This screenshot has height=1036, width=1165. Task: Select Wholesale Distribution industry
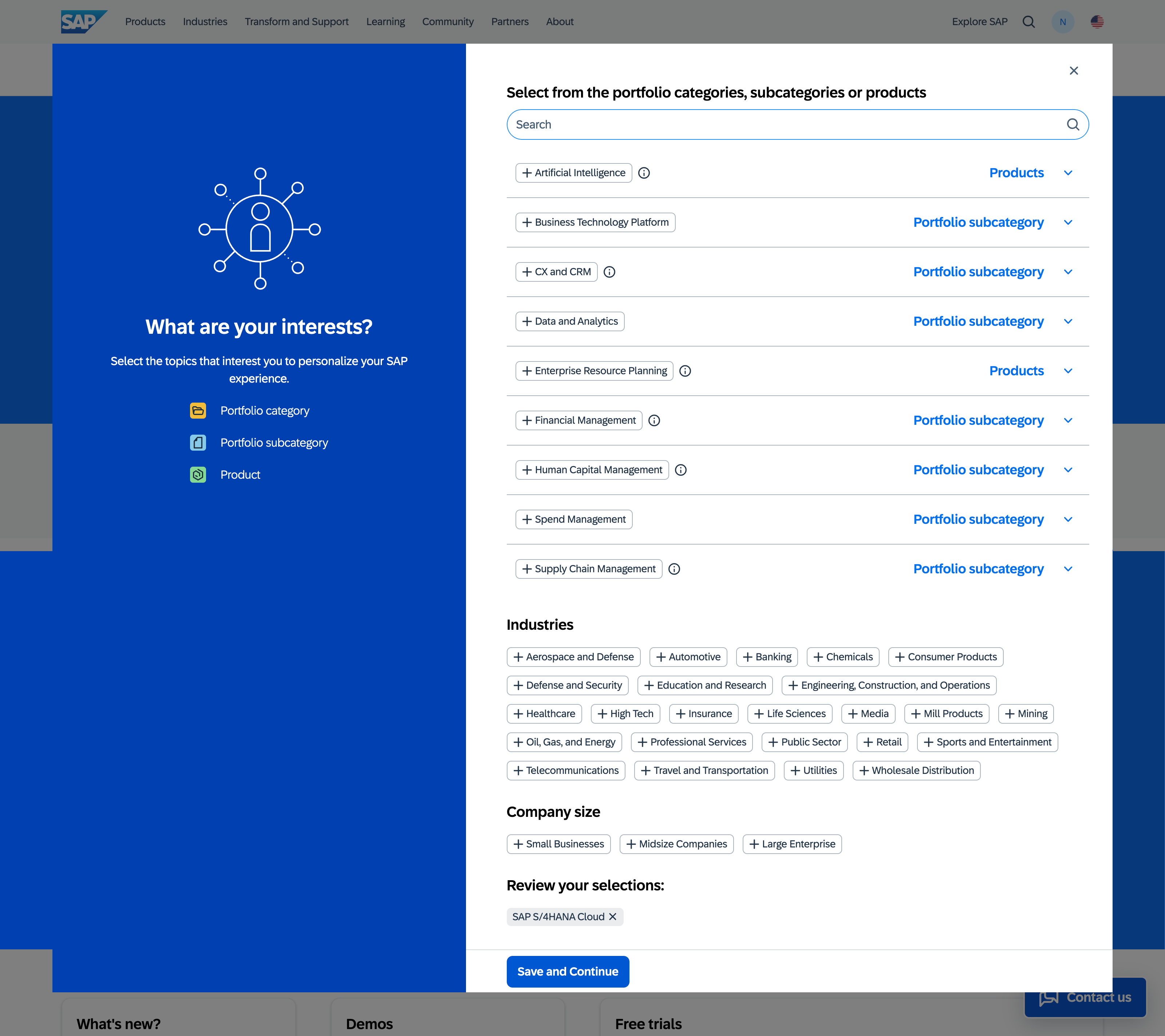pos(916,771)
